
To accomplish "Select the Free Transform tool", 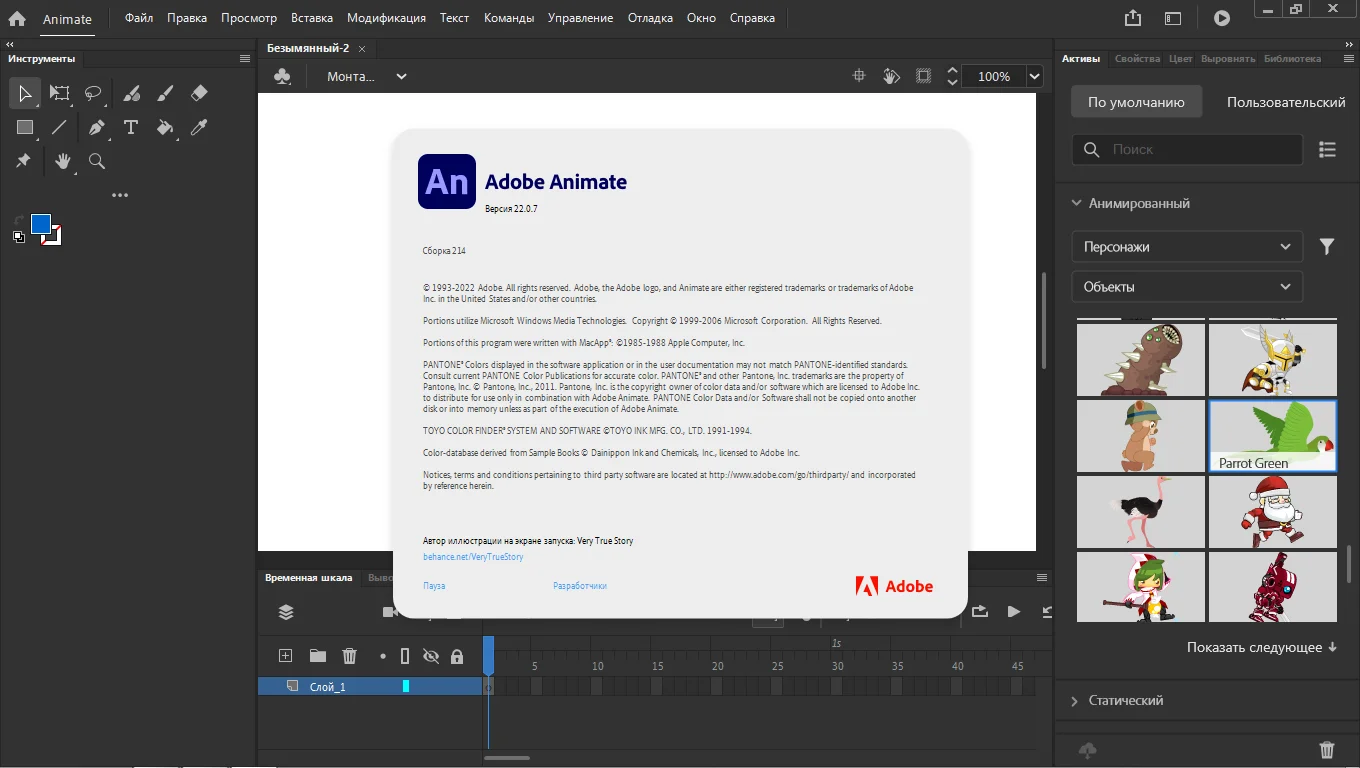I will click(x=60, y=93).
